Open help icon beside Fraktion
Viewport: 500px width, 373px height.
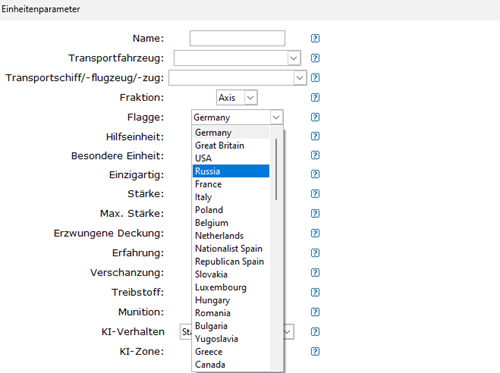click(x=315, y=97)
